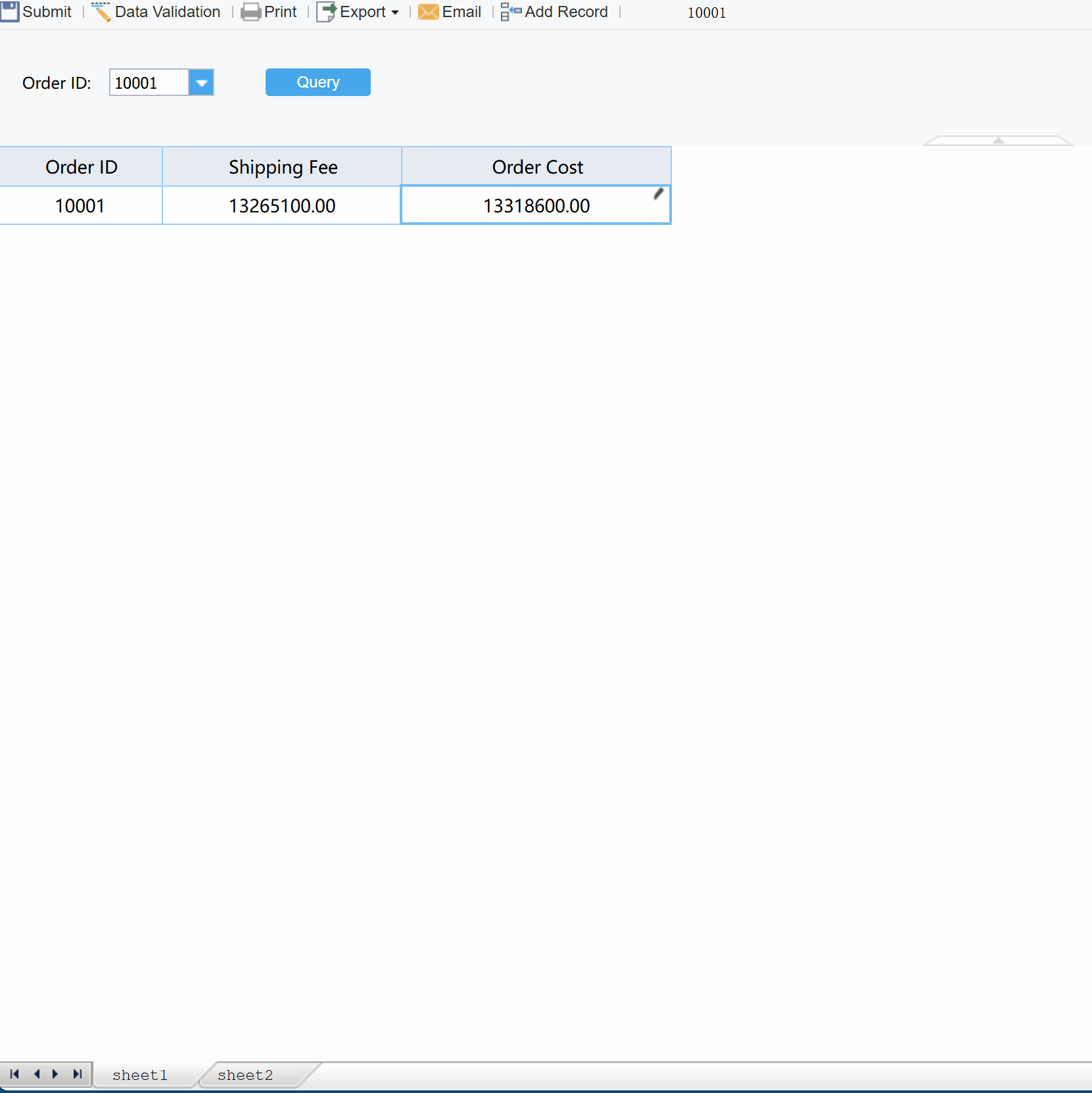Send report via the Email icon
The image size is (1092, 1093).
point(429,12)
